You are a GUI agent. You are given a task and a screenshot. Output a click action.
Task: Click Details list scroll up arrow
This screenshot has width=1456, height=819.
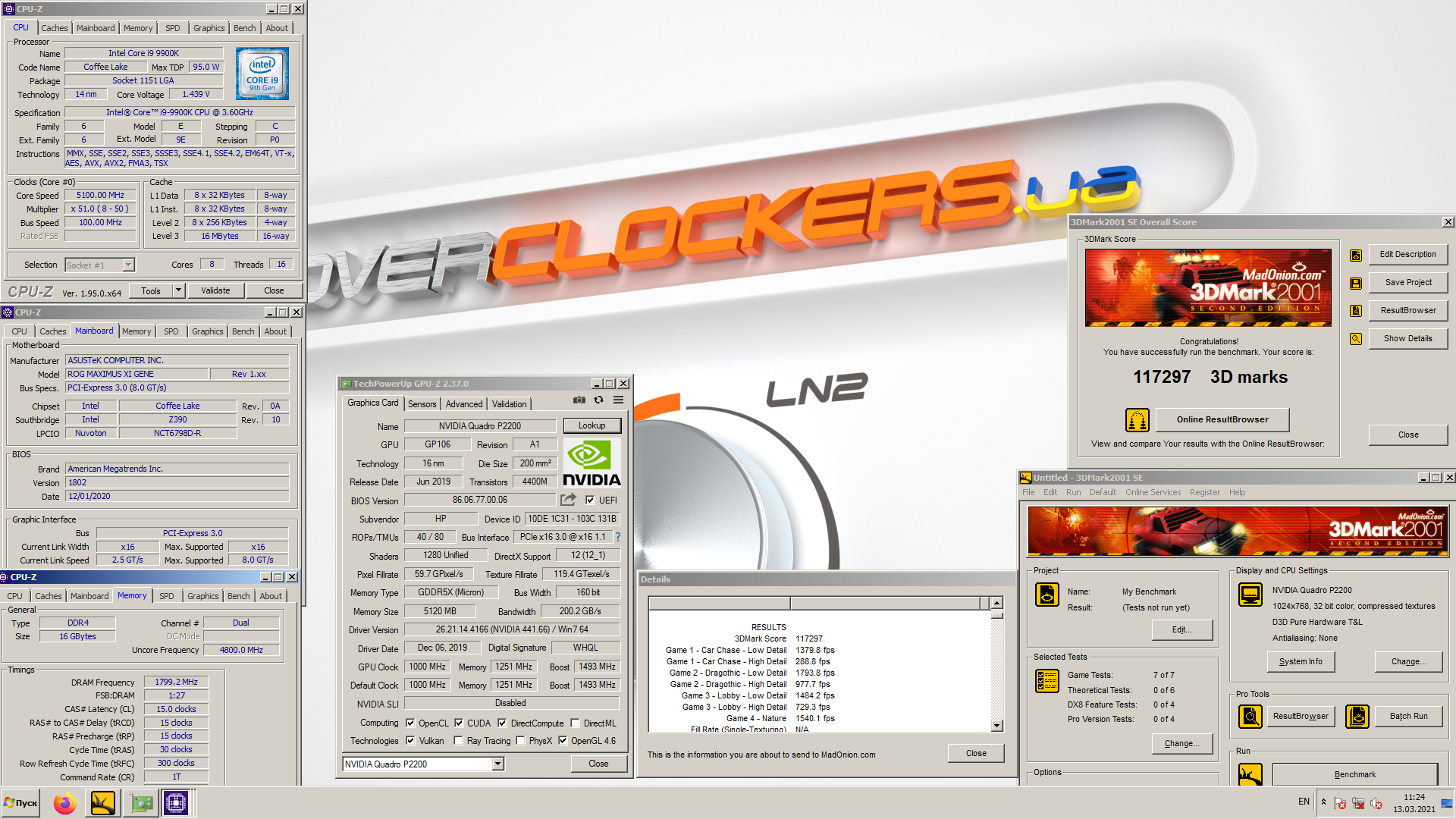996,603
